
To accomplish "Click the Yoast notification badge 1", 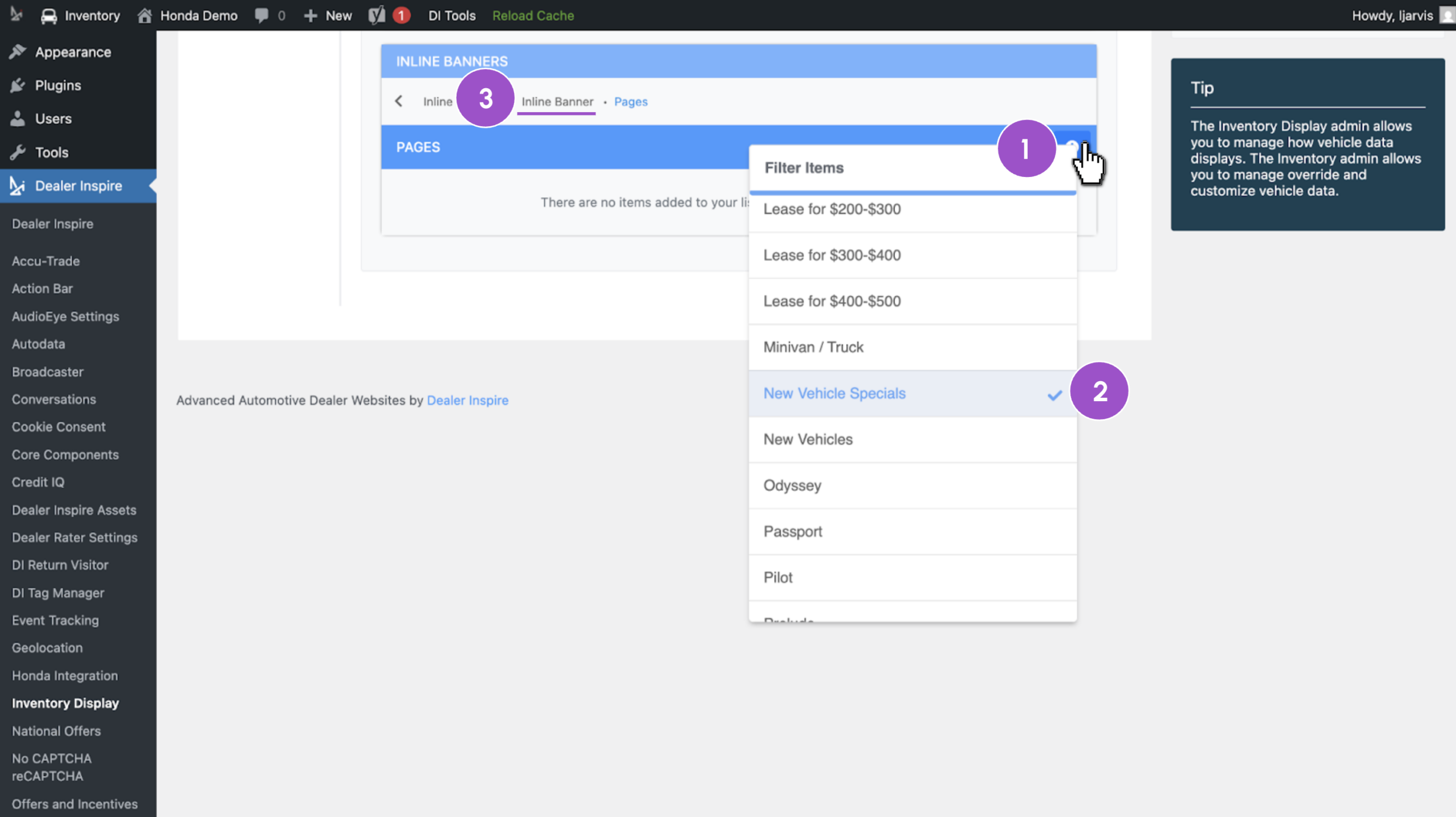I will pos(401,15).
